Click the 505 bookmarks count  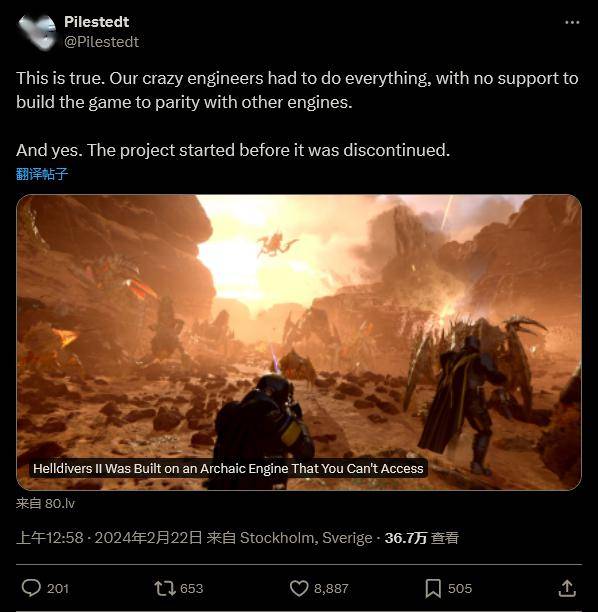460,589
